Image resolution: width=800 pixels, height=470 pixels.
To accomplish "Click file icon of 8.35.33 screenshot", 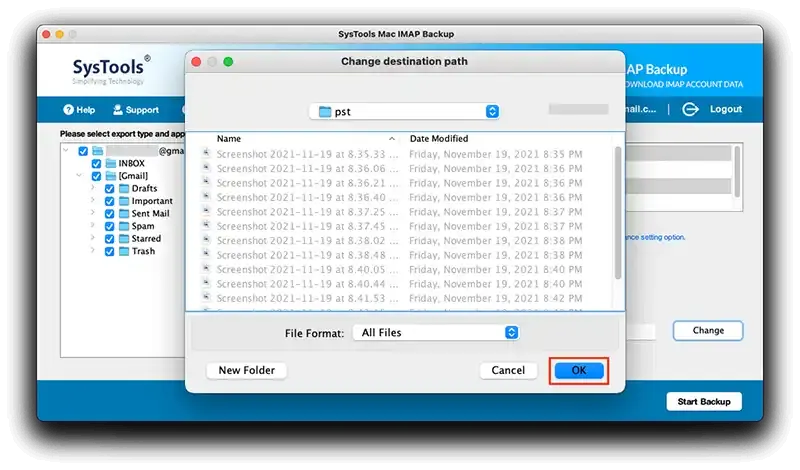I will point(206,153).
